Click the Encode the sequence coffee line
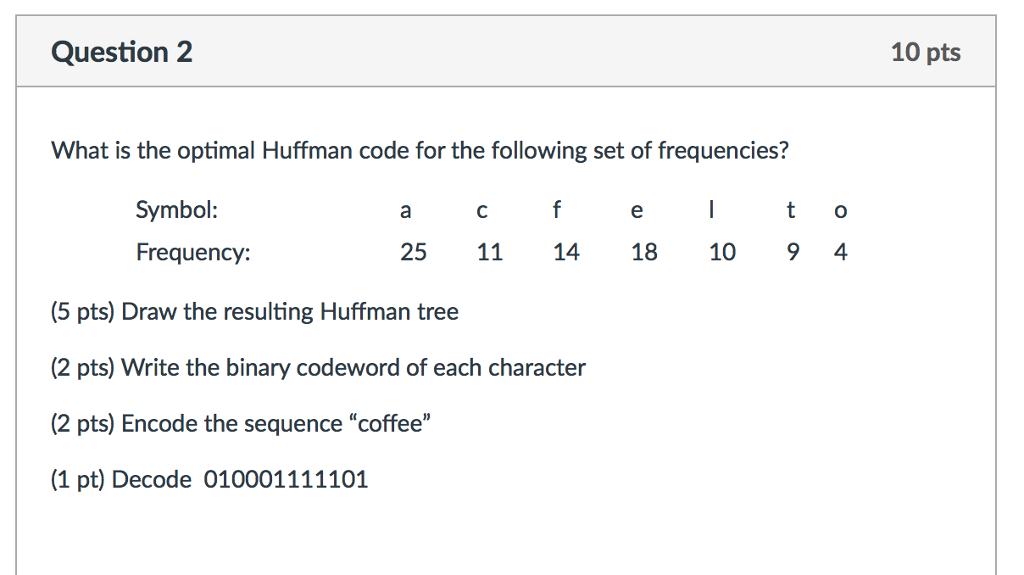 (x=241, y=424)
